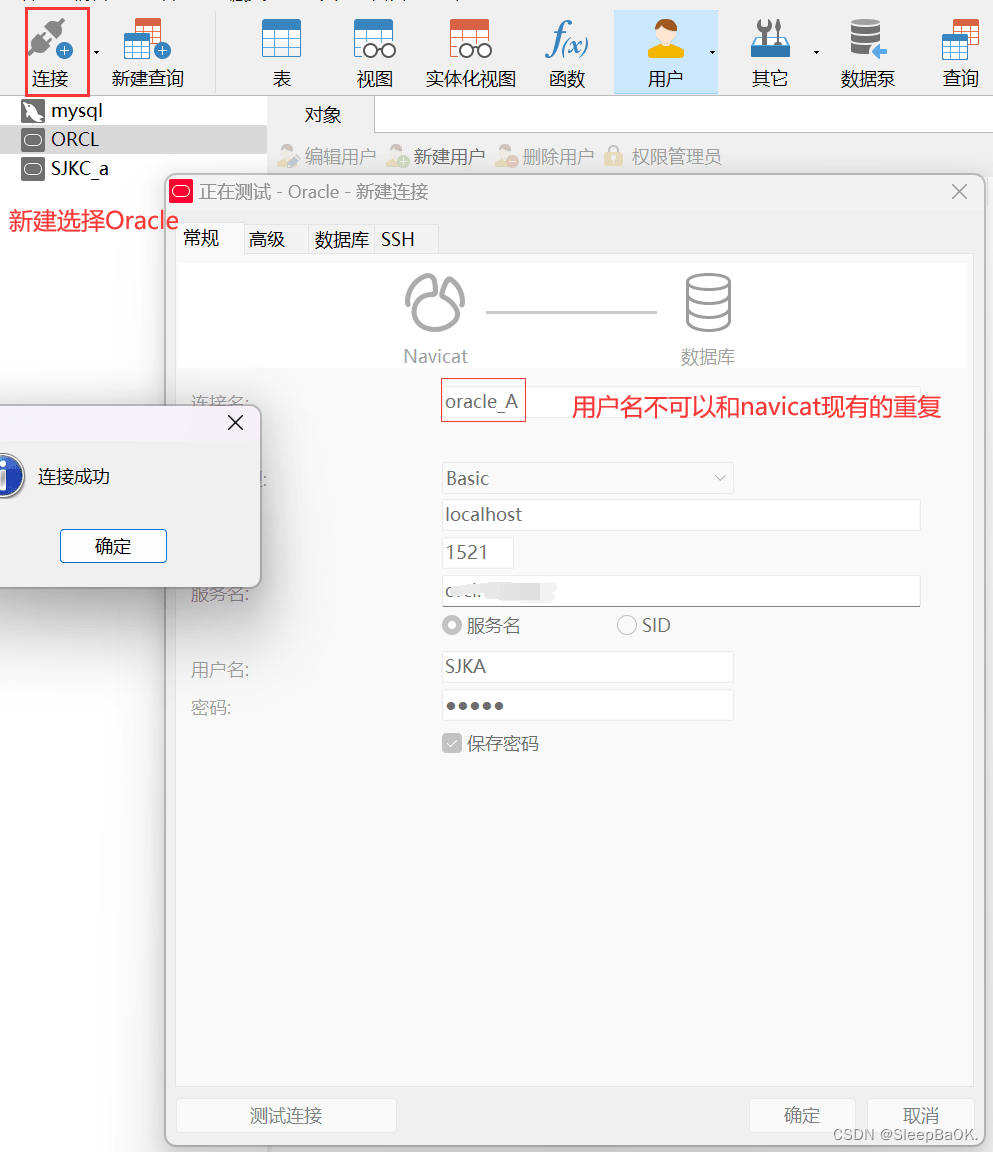Click the connection name field oracle_A
This screenshot has height=1152, width=993.
[x=680, y=402]
